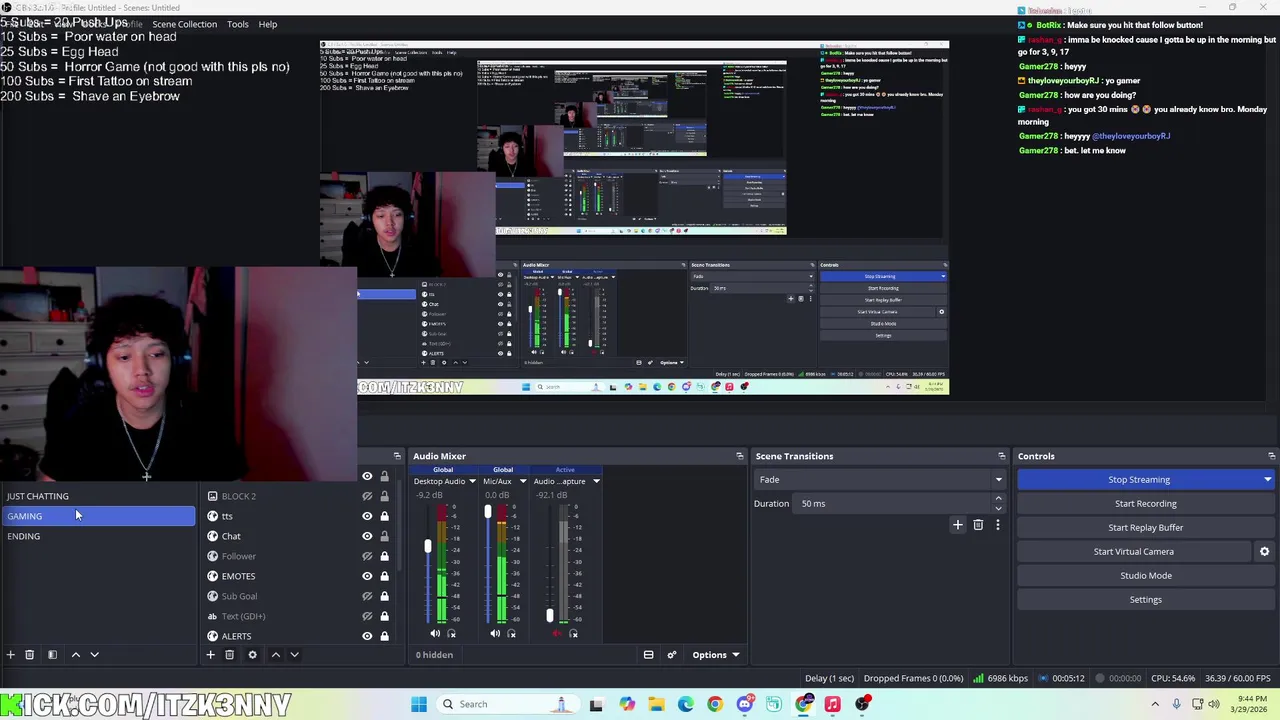Add a scene transition with plus icon
Viewport: 1280px width, 720px height.
tap(957, 525)
